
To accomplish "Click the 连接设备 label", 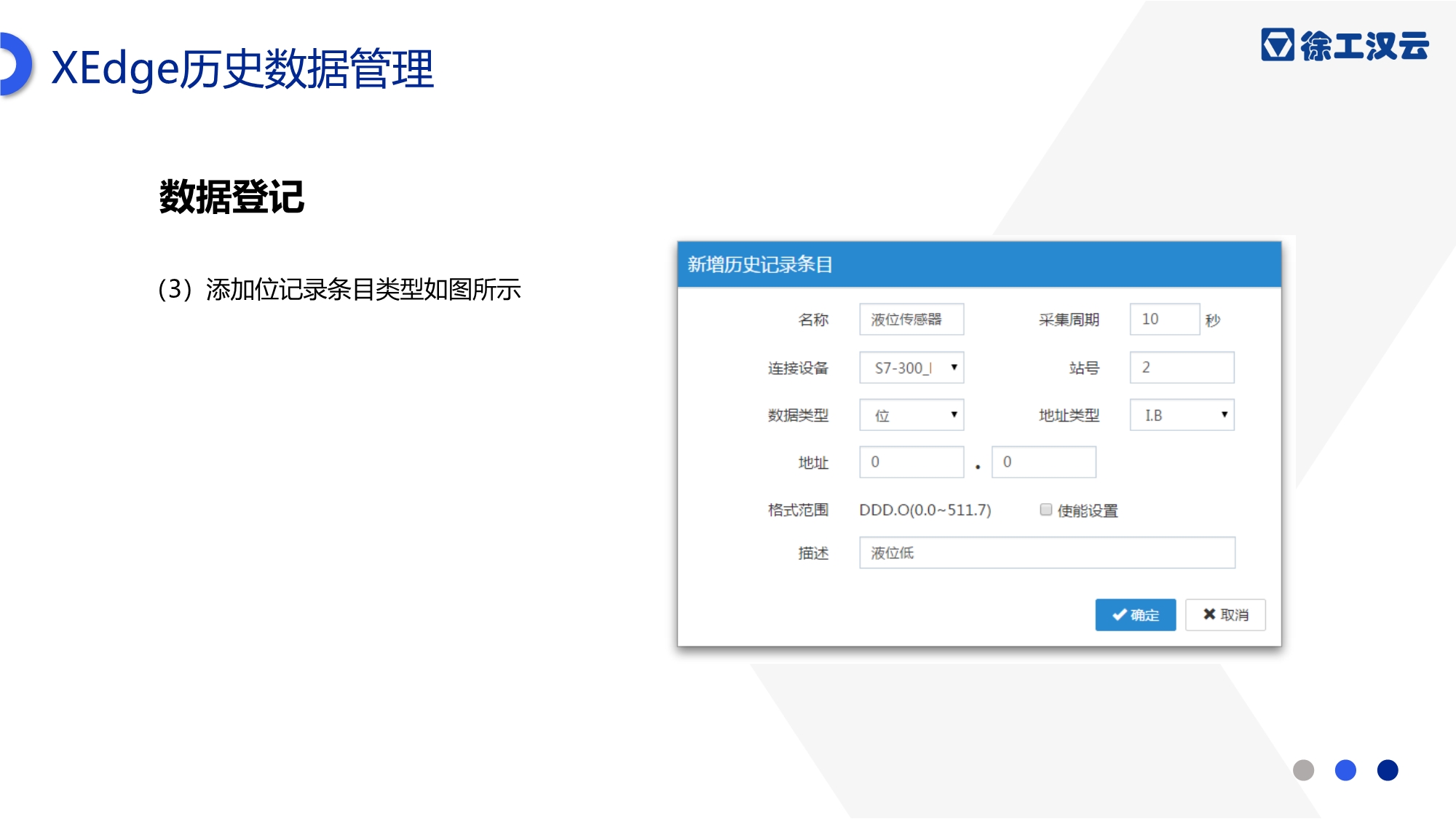I will (798, 368).
